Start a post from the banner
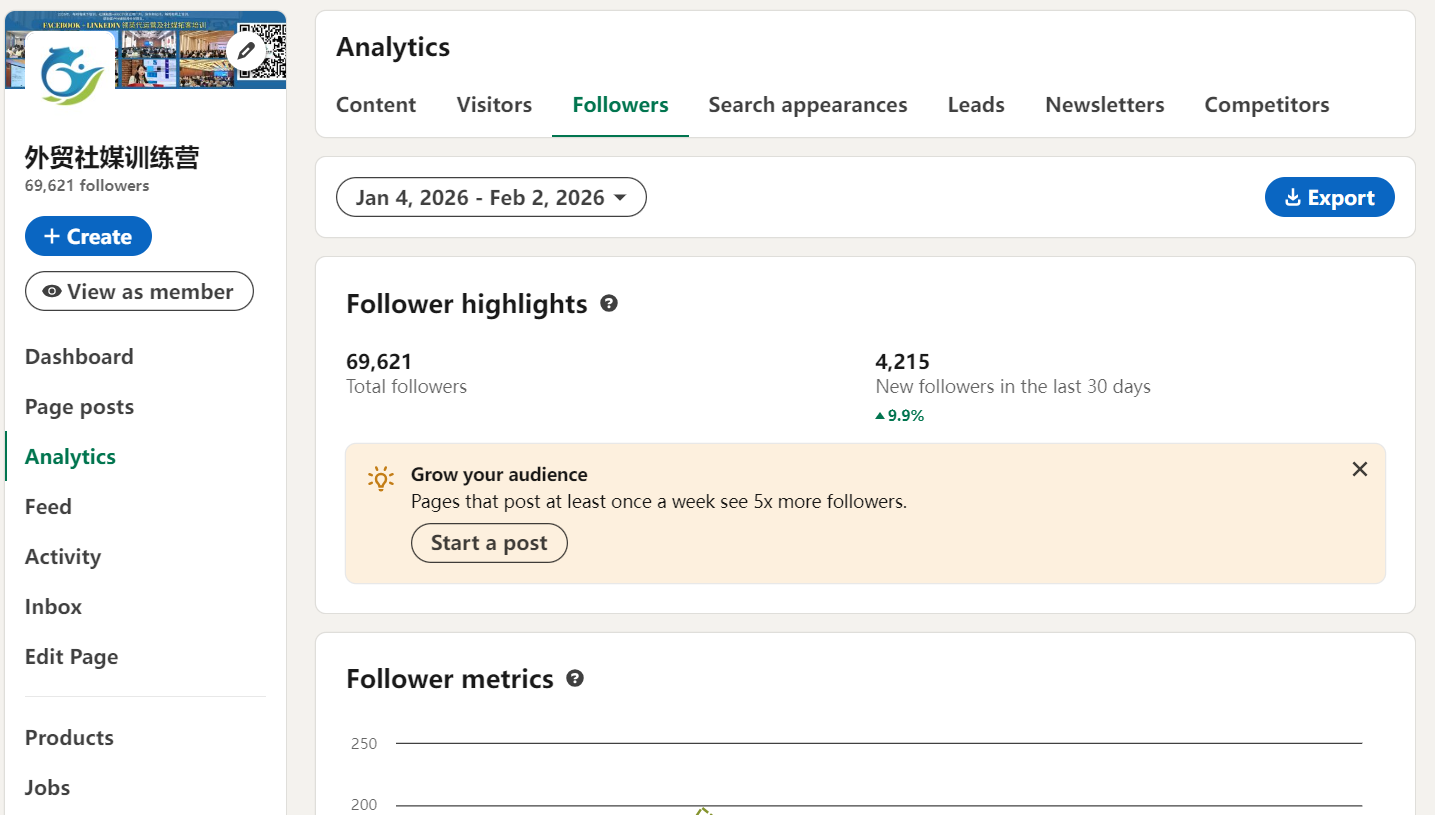 (x=489, y=543)
